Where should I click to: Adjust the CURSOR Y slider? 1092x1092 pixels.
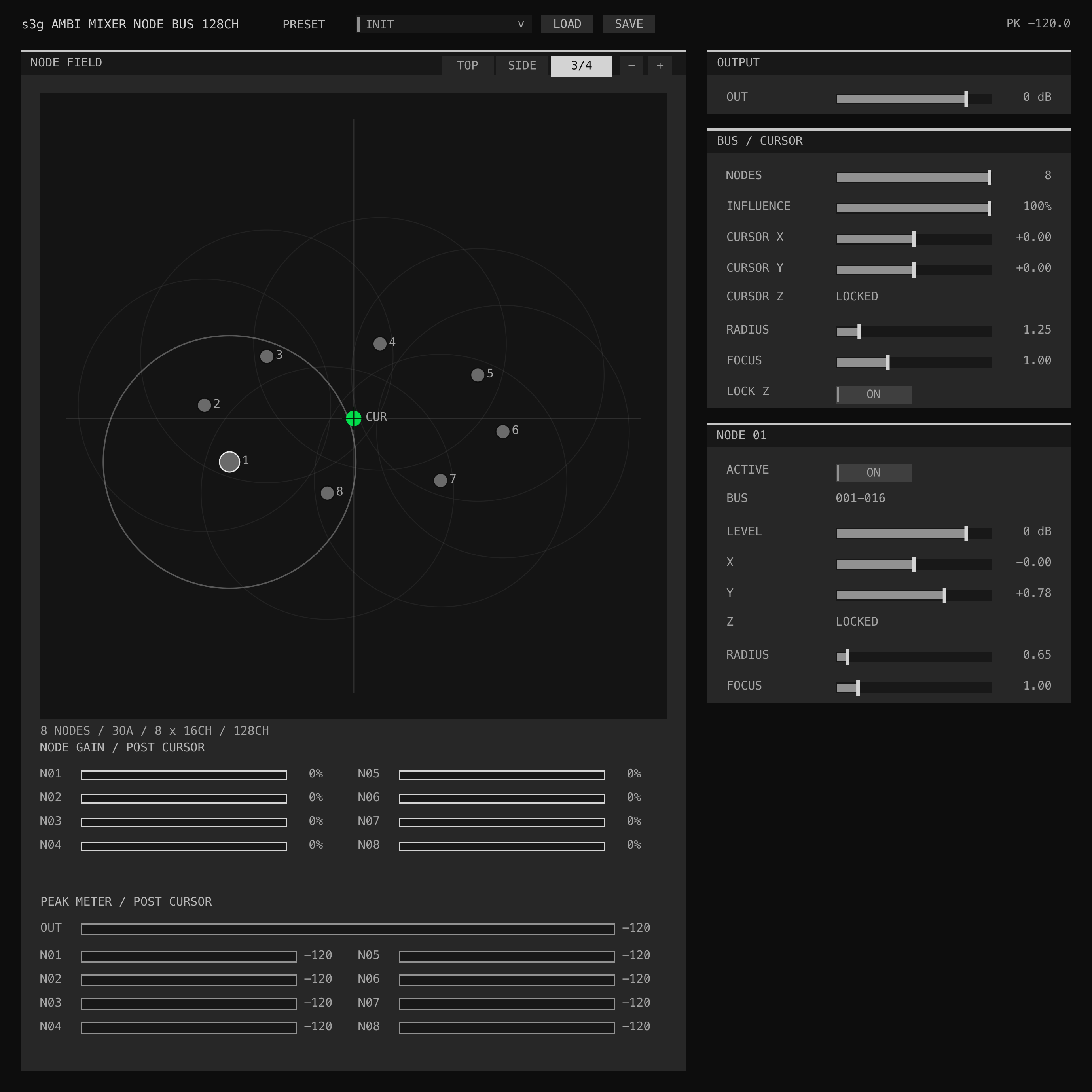(x=914, y=270)
